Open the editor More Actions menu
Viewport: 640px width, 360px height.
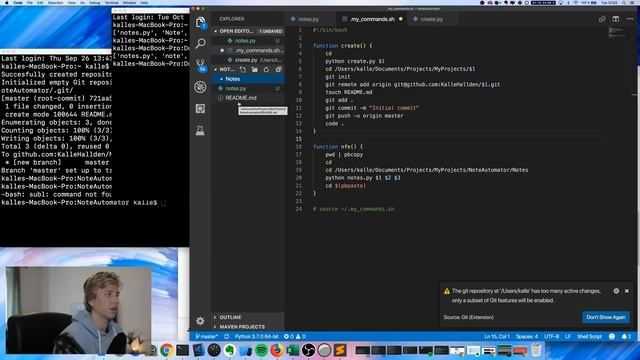coord(630,19)
